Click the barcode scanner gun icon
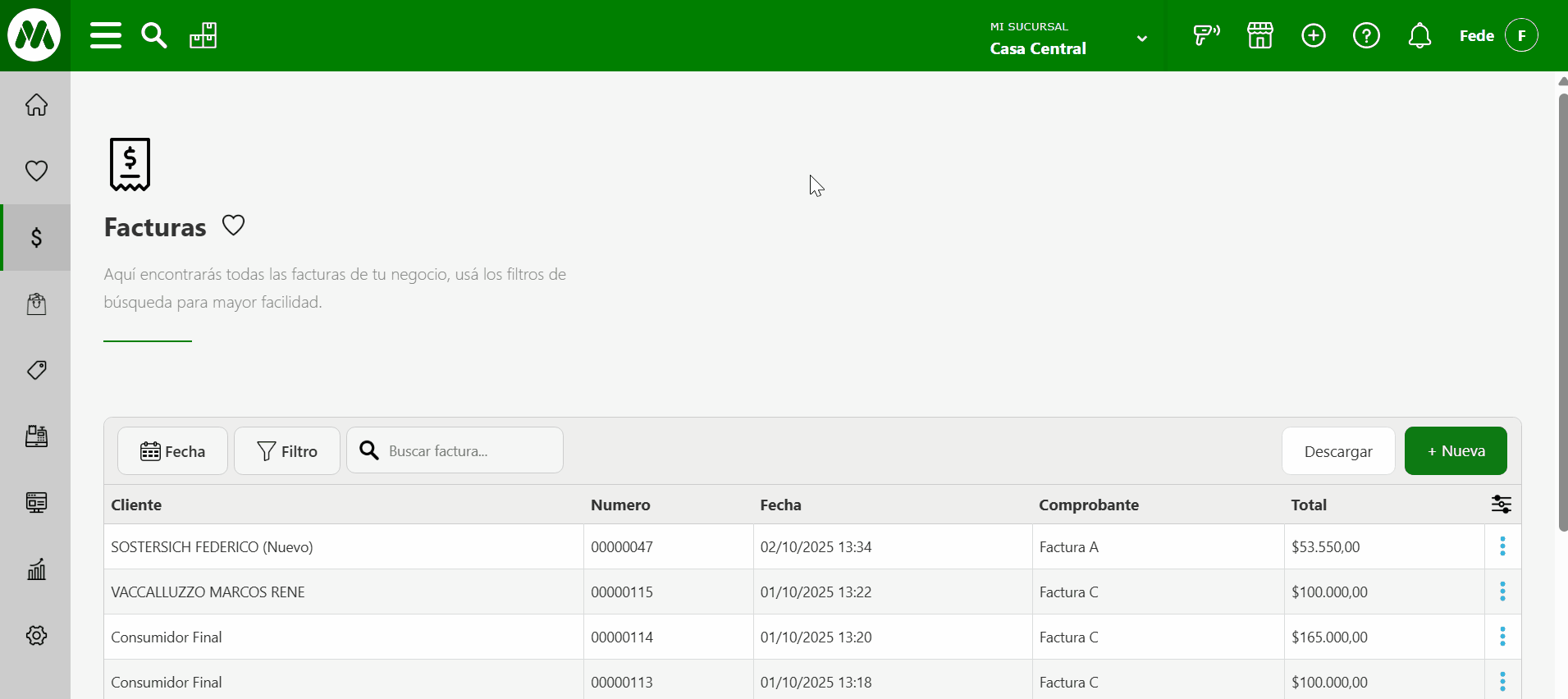The width and height of the screenshot is (1568, 699). coord(1205,36)
